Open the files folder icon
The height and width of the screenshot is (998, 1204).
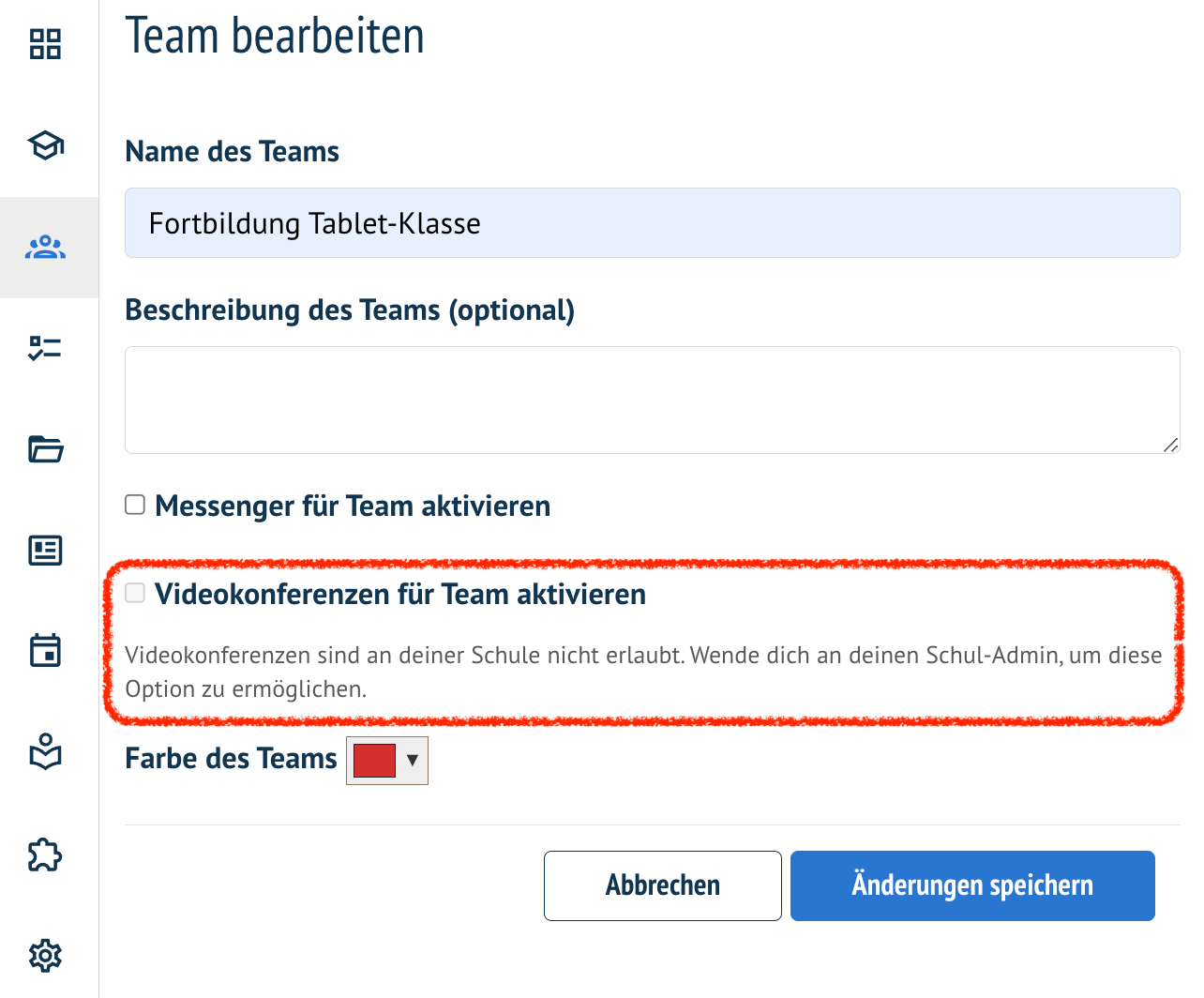click(x=45, y=449)
